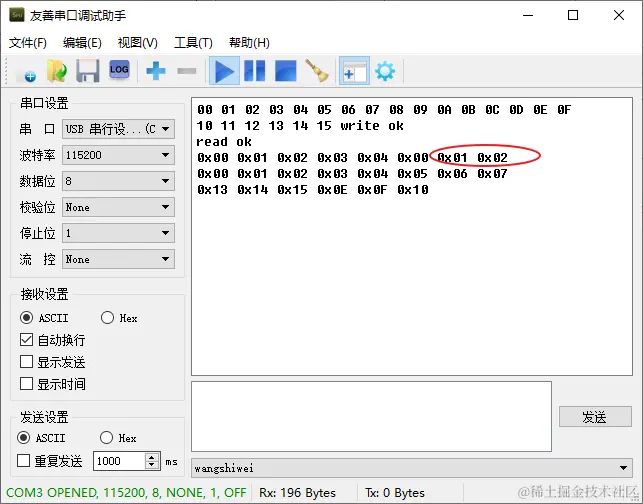This screenshot has height=504, width=643.
Task: Maximize the window
Action: pos(572,15)
